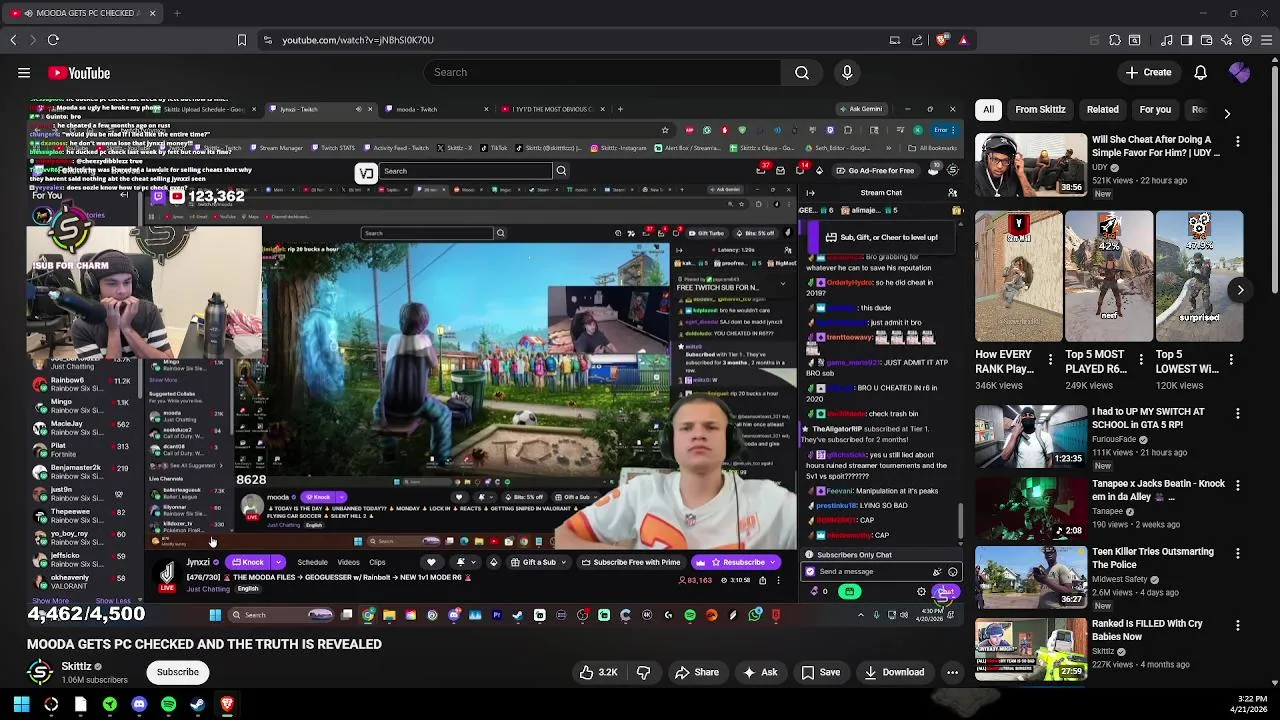This screenshot has height=720, width=1280.
Task: Open more actions ellipsis under the video
Action: pos(952,673)
